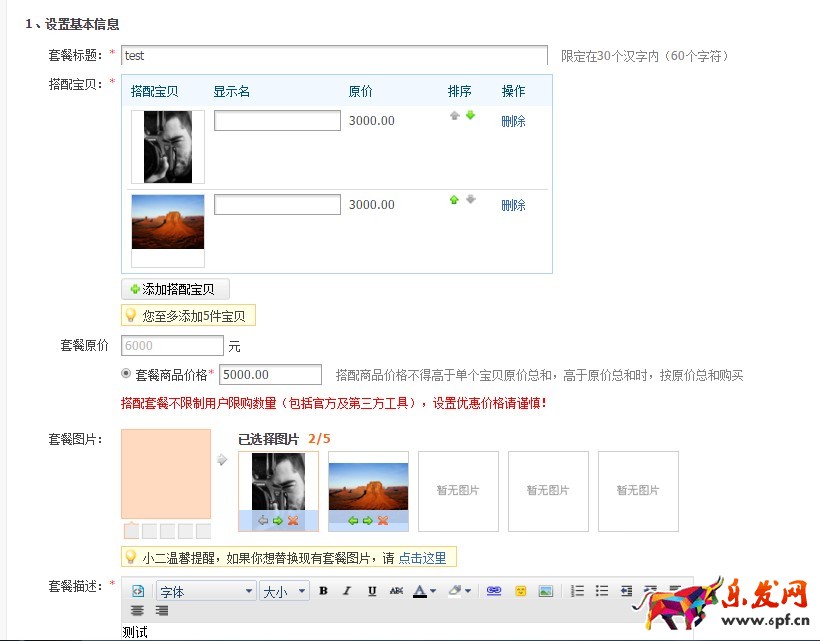820x641 pixels.
Task: Apply an ordered list in the editor
Action: (576, 591)
